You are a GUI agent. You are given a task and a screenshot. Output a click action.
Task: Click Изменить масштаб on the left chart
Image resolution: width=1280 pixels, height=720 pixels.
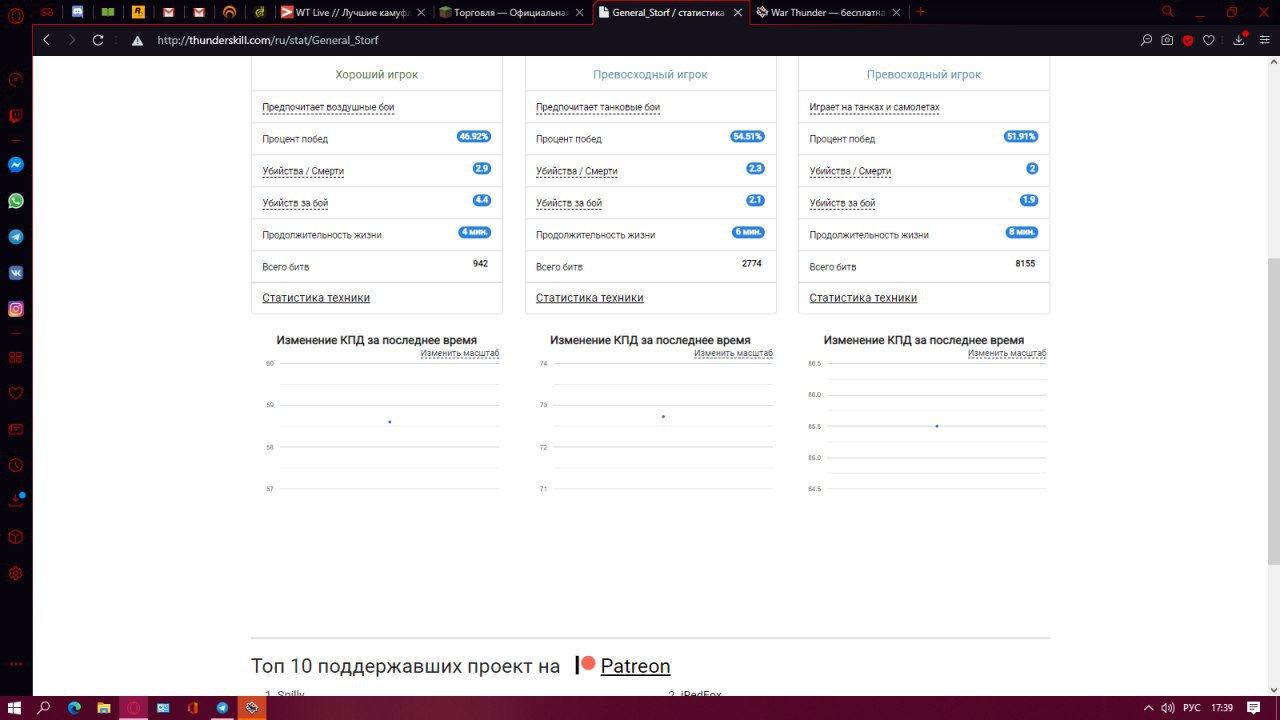coord(459,353)
